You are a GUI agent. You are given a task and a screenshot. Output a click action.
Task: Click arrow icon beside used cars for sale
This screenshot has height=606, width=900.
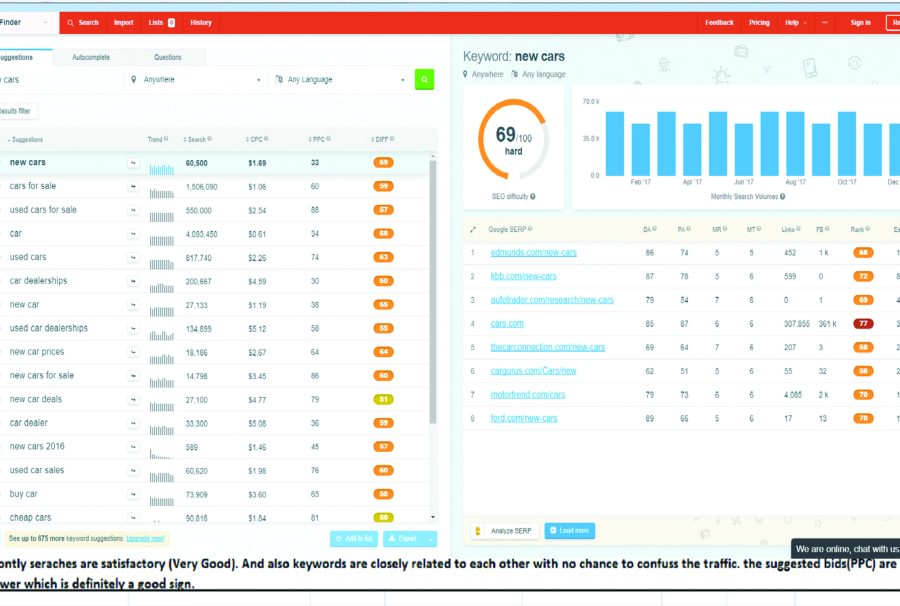click(x=133, y=210)
